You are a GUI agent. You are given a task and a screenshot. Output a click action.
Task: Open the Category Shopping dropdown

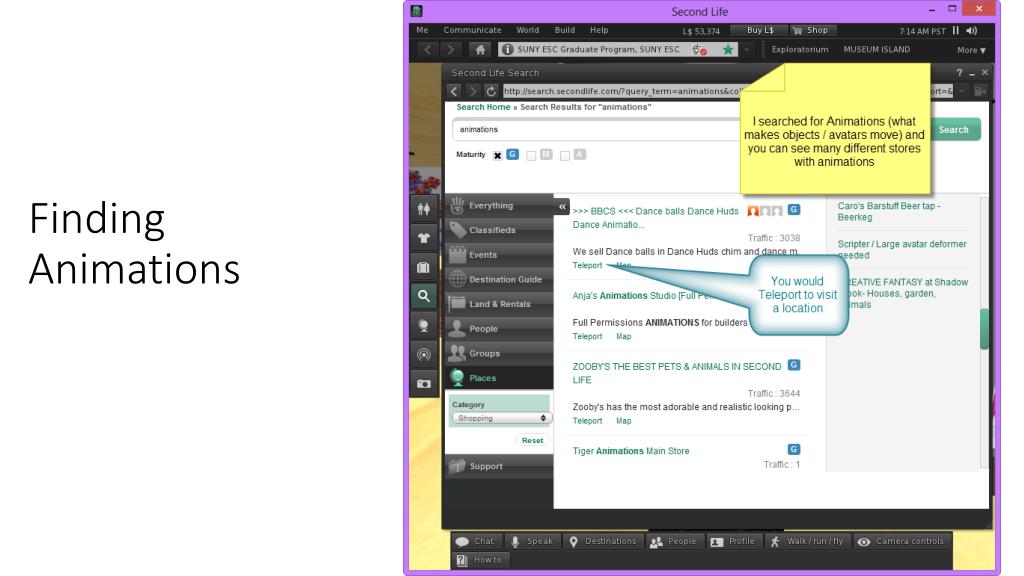point(502,418)
